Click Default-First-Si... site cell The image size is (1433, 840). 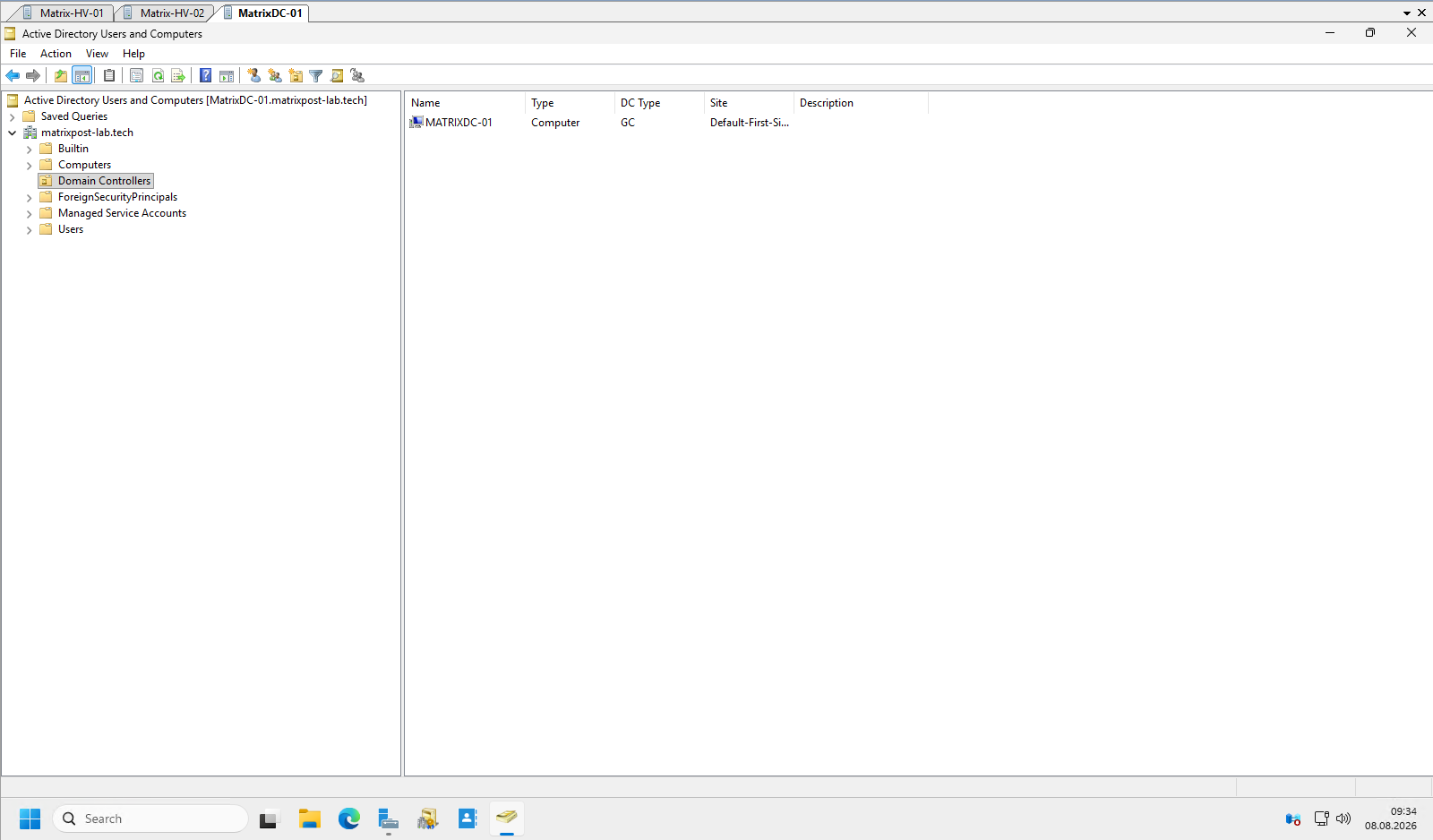(x=750, y=123)
